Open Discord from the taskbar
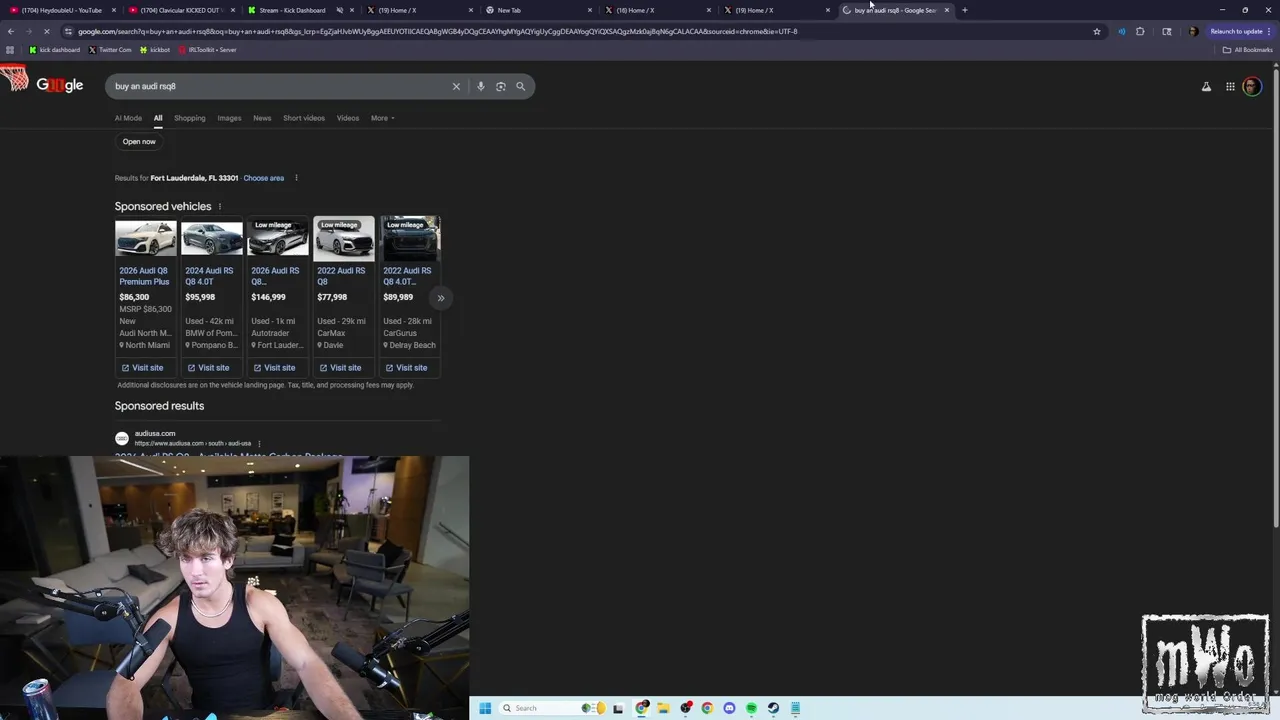Viewport: 1280px width, 720px height. pos(729,708)
